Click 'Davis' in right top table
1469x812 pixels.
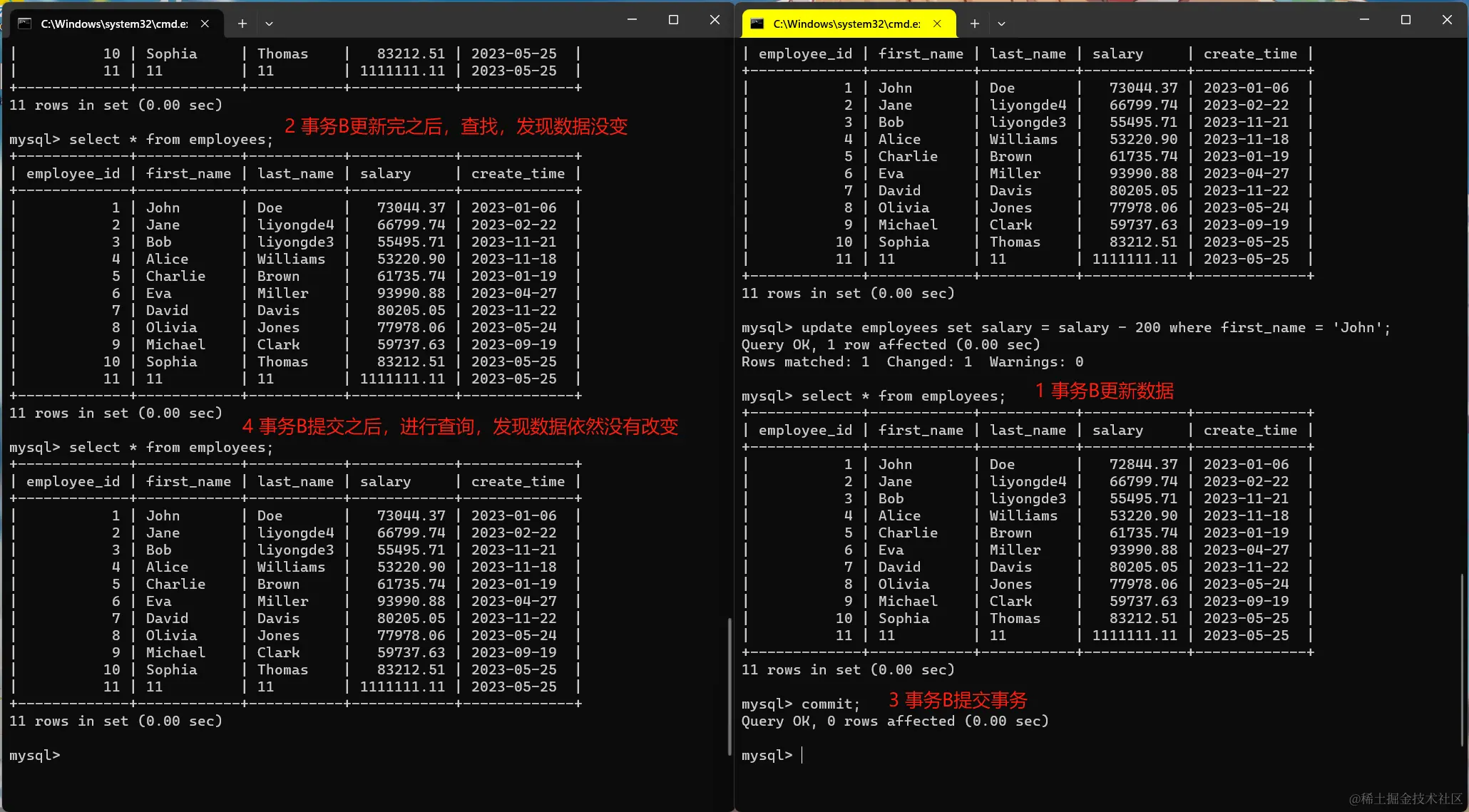(1010, 190)
